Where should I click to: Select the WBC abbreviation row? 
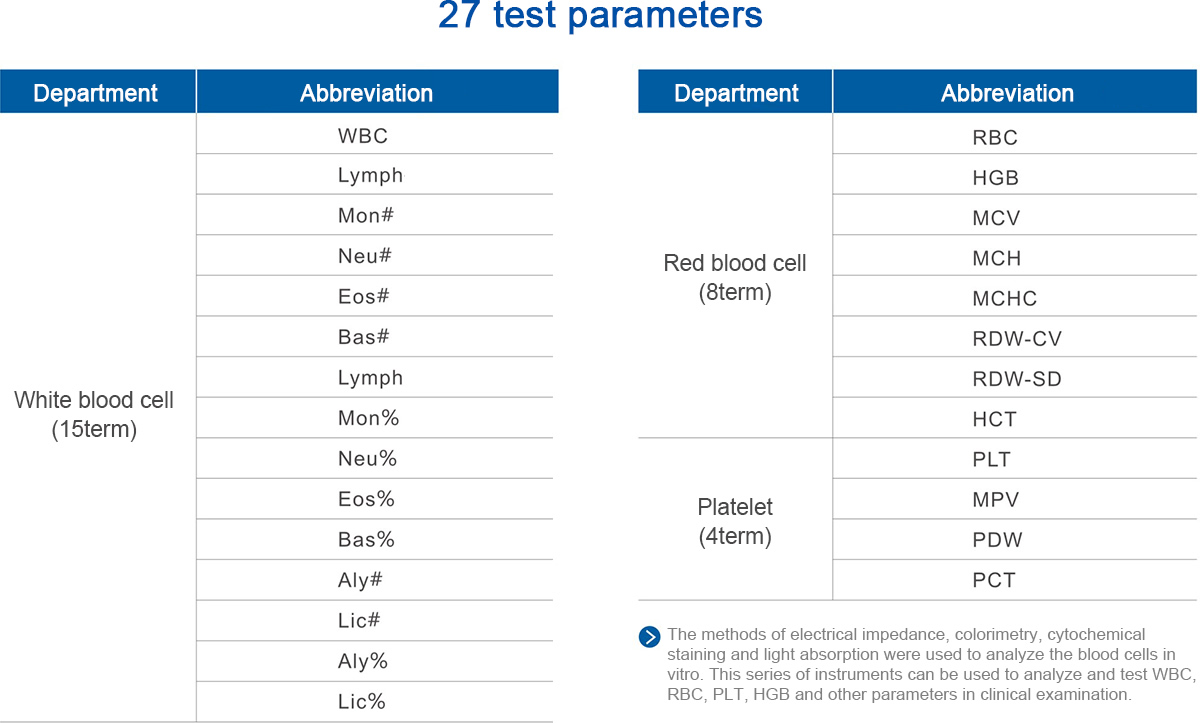[377, 134]
